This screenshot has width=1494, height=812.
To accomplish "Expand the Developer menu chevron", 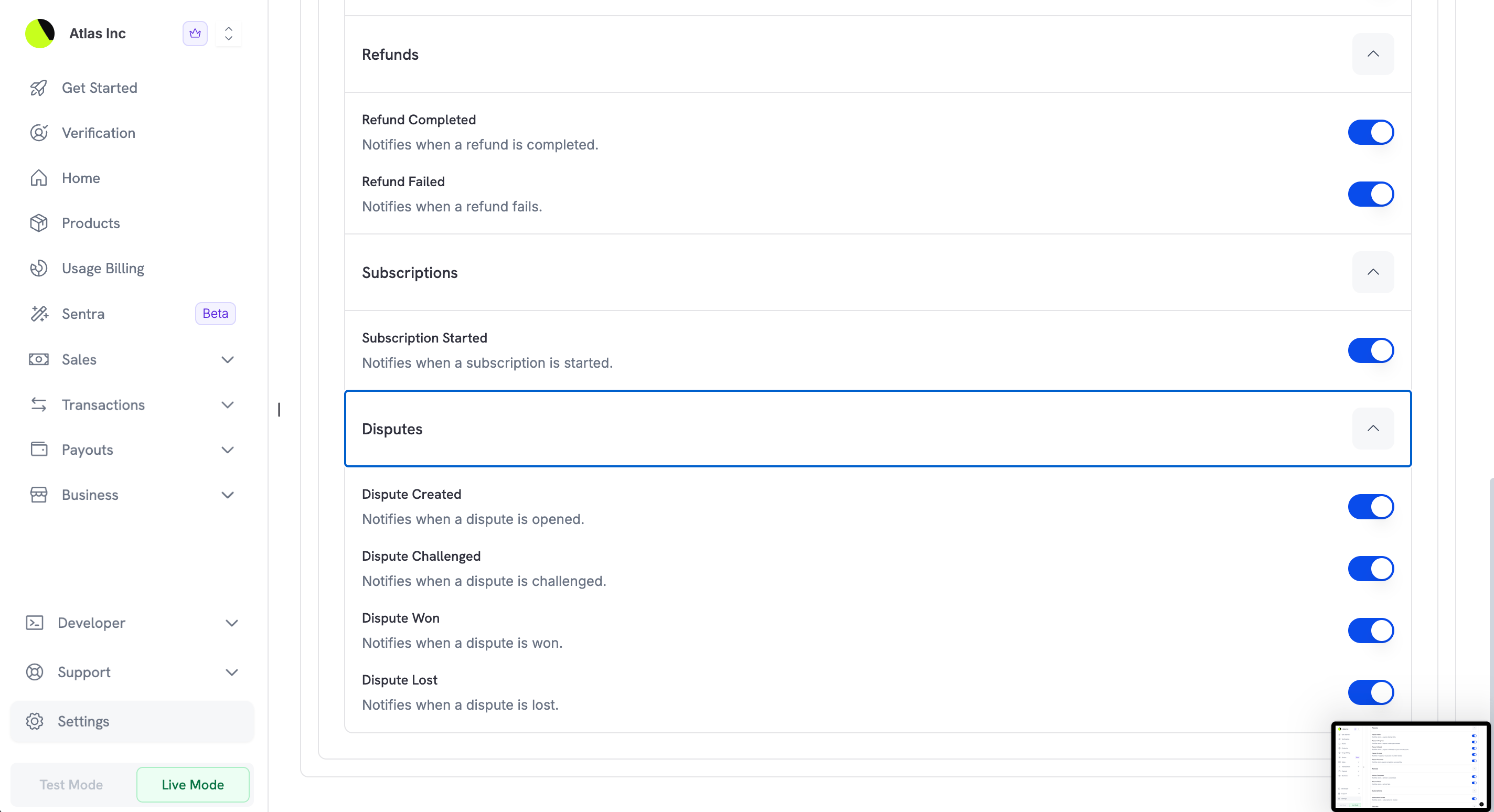I will pyautogui.click(x=232, y=623).
